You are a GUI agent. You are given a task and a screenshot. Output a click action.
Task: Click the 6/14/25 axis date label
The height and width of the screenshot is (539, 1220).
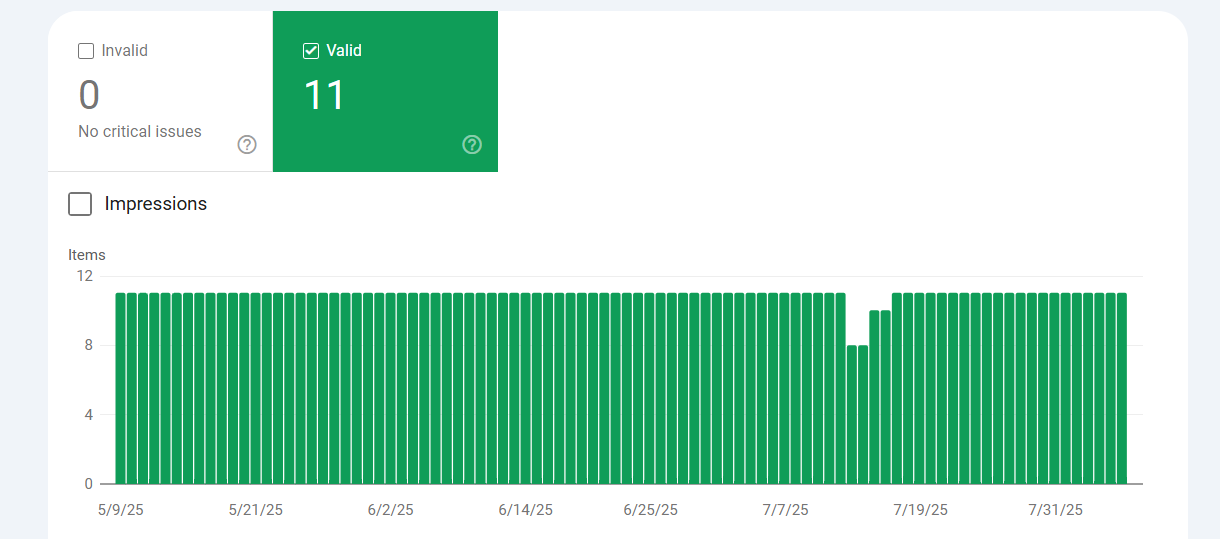(x=525, y=510)
